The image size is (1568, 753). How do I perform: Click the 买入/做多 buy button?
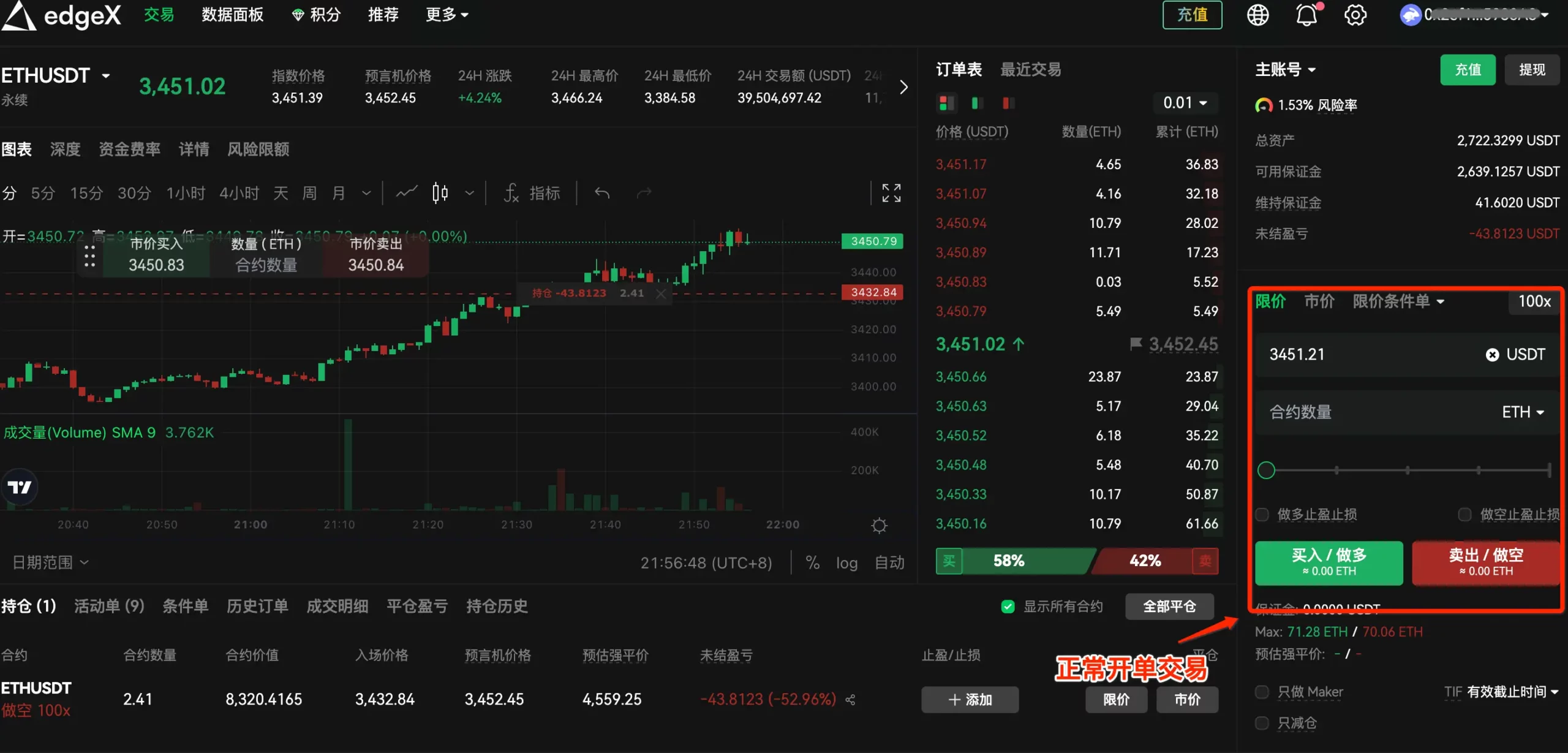point(1329,562)
